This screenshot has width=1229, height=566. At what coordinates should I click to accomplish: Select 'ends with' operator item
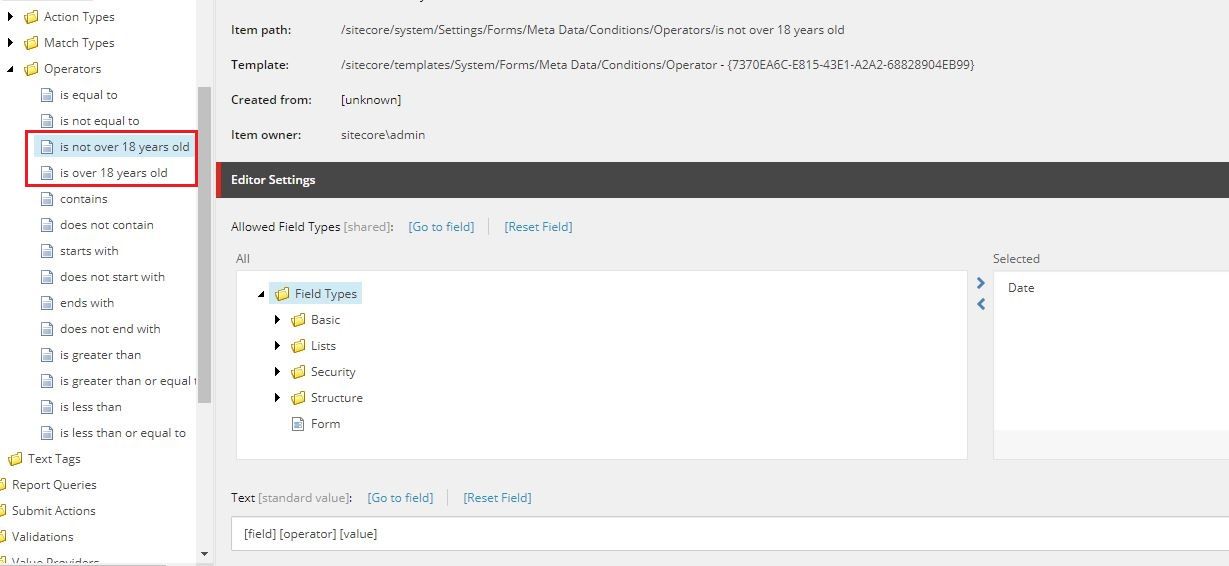pos(86,303)
